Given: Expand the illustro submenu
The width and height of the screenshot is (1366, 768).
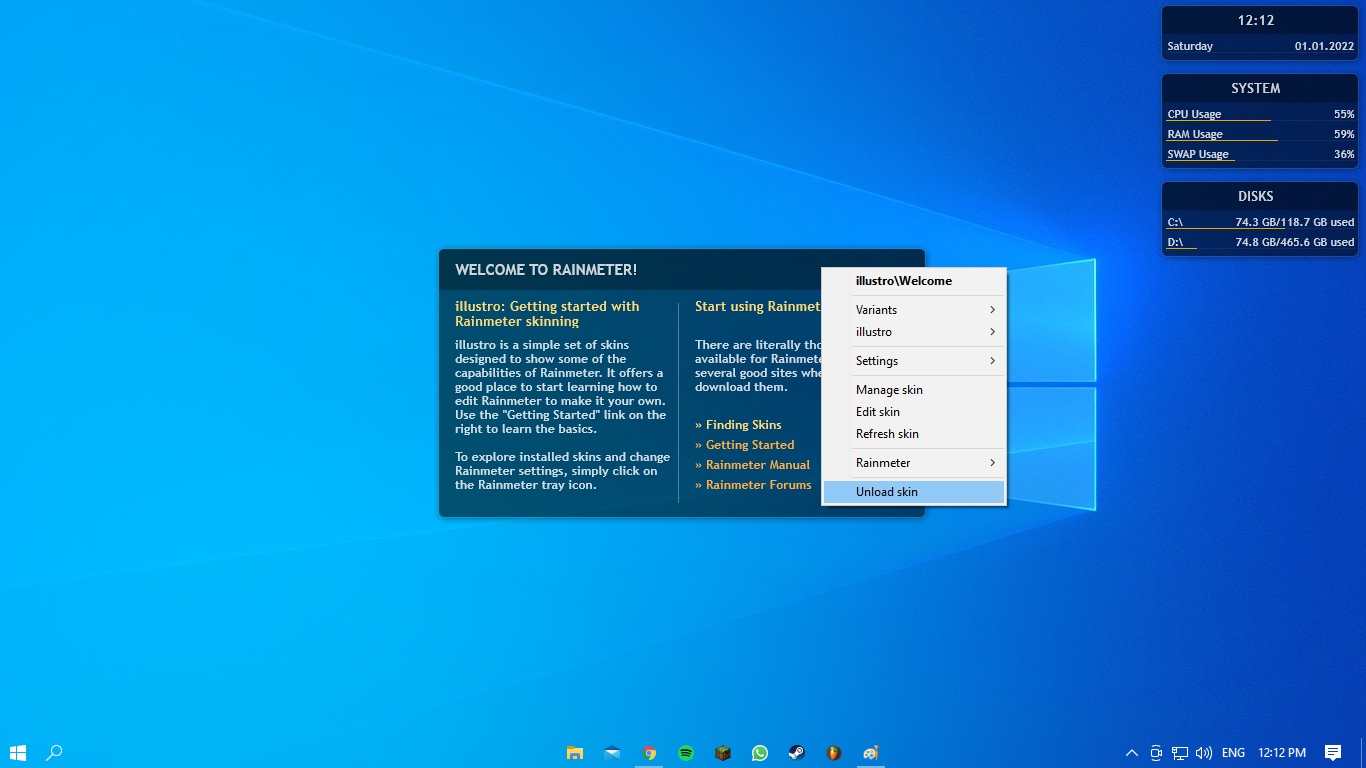Looking at the screenshot, I should point(914,332).
